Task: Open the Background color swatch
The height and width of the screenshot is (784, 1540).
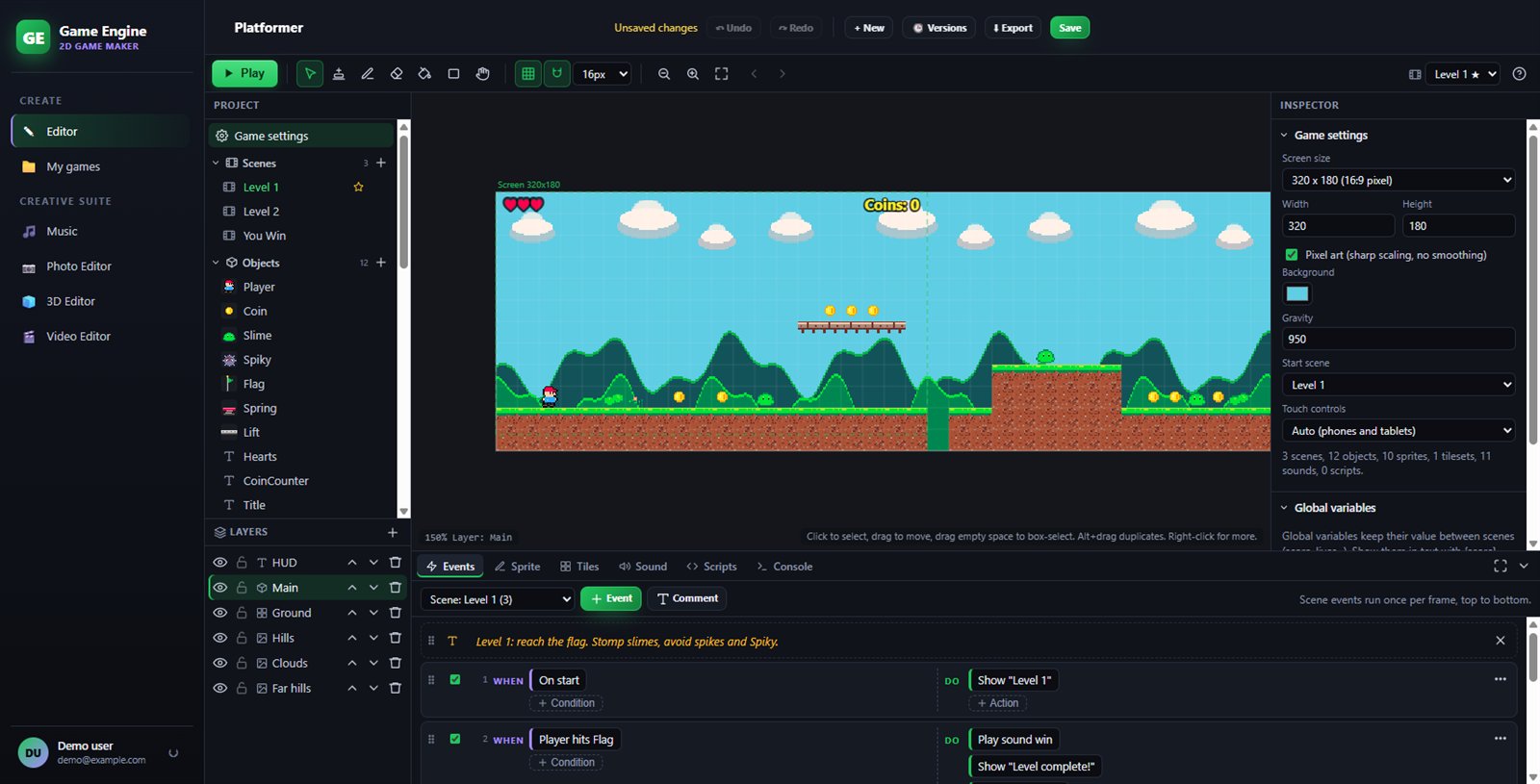Action: 1297,293
